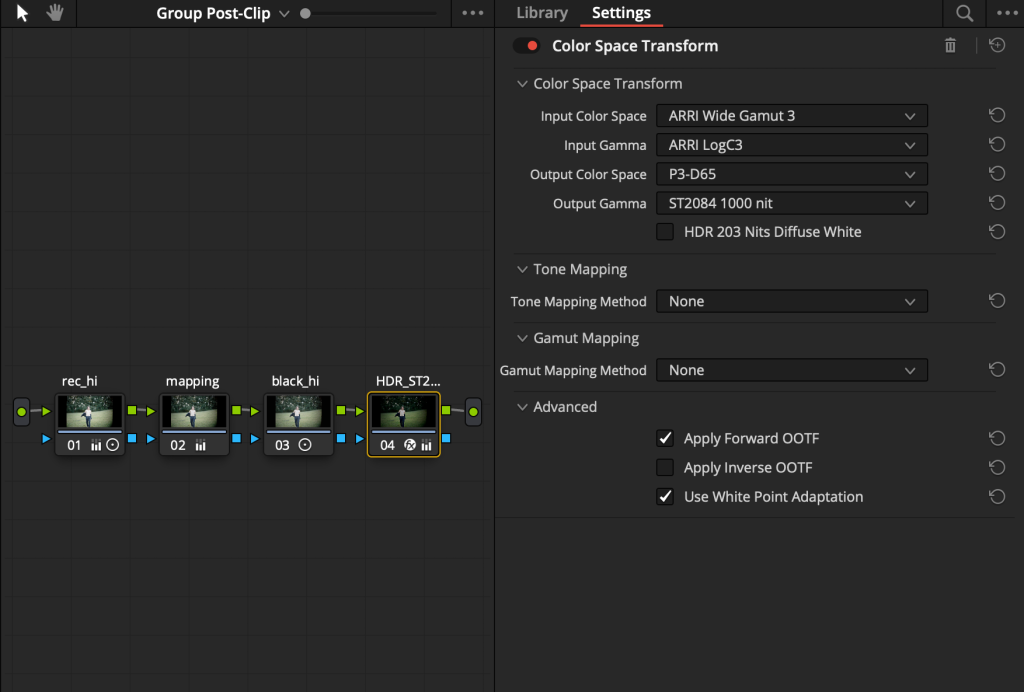This screenshot has width=1024, height=692.
Task: Reset Input Gamma parameter
Action: (997, 144)
